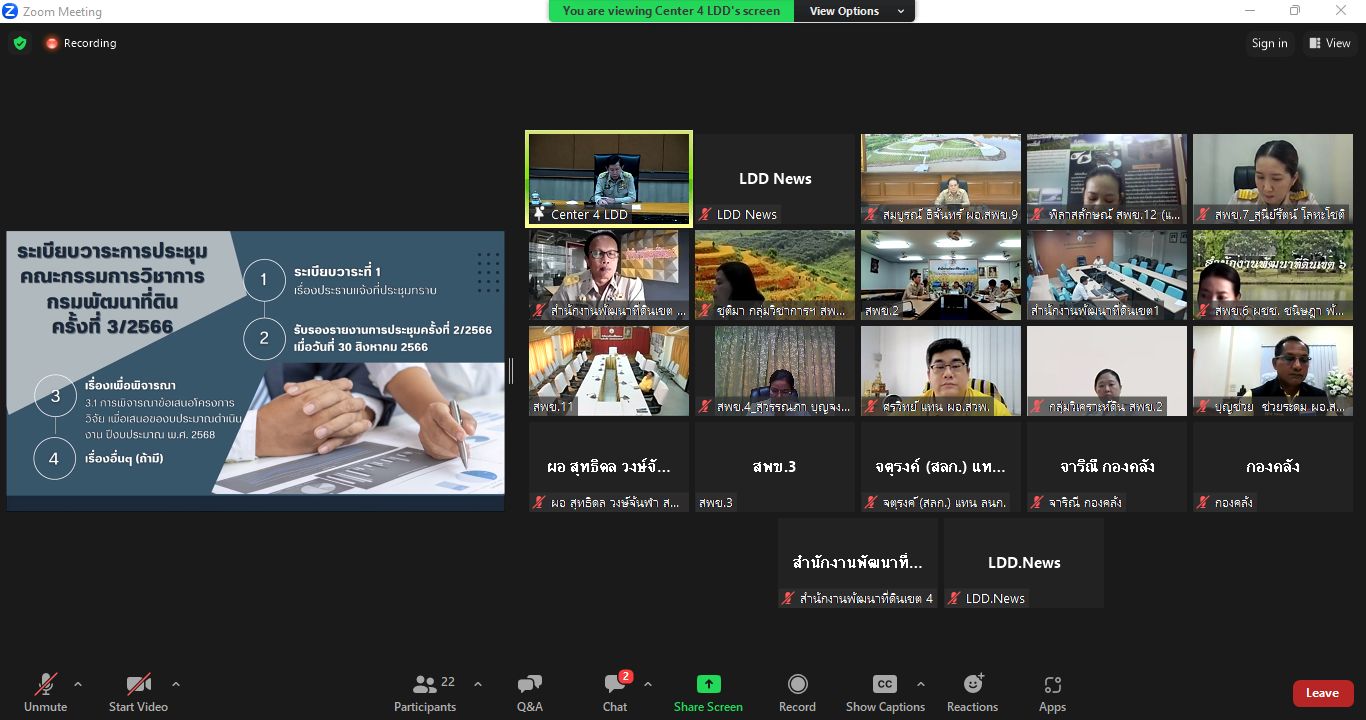Open the Participants panel

click(x=425, y=693)
